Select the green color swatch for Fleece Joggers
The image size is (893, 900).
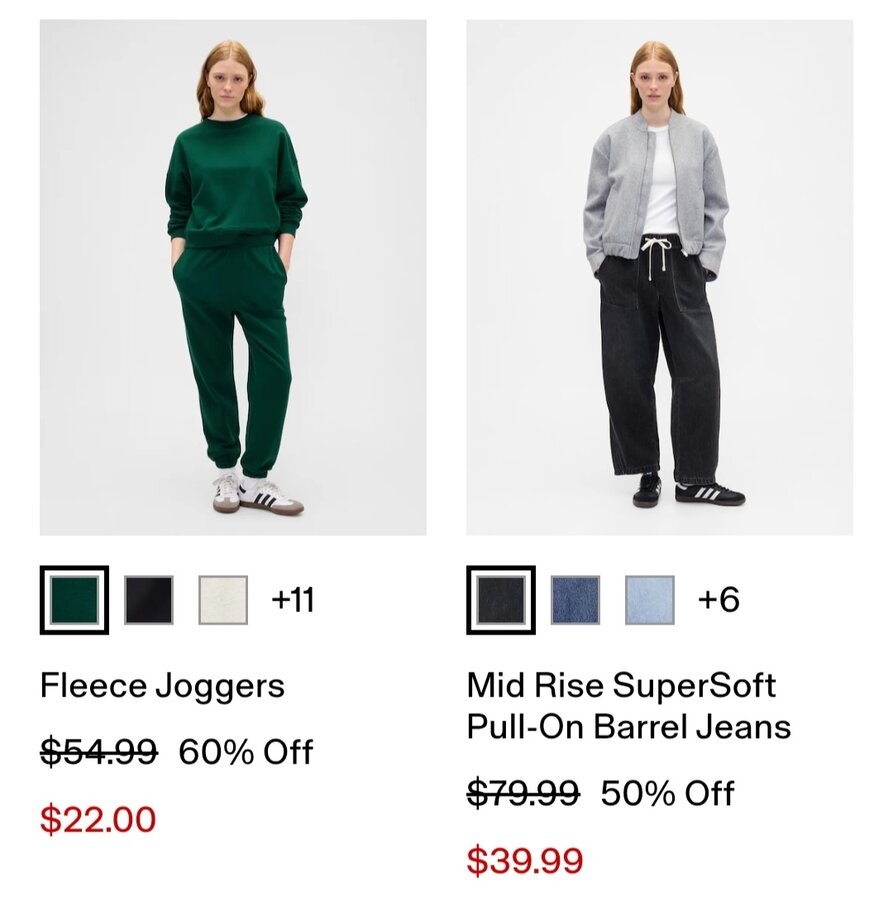click(74, 600)
